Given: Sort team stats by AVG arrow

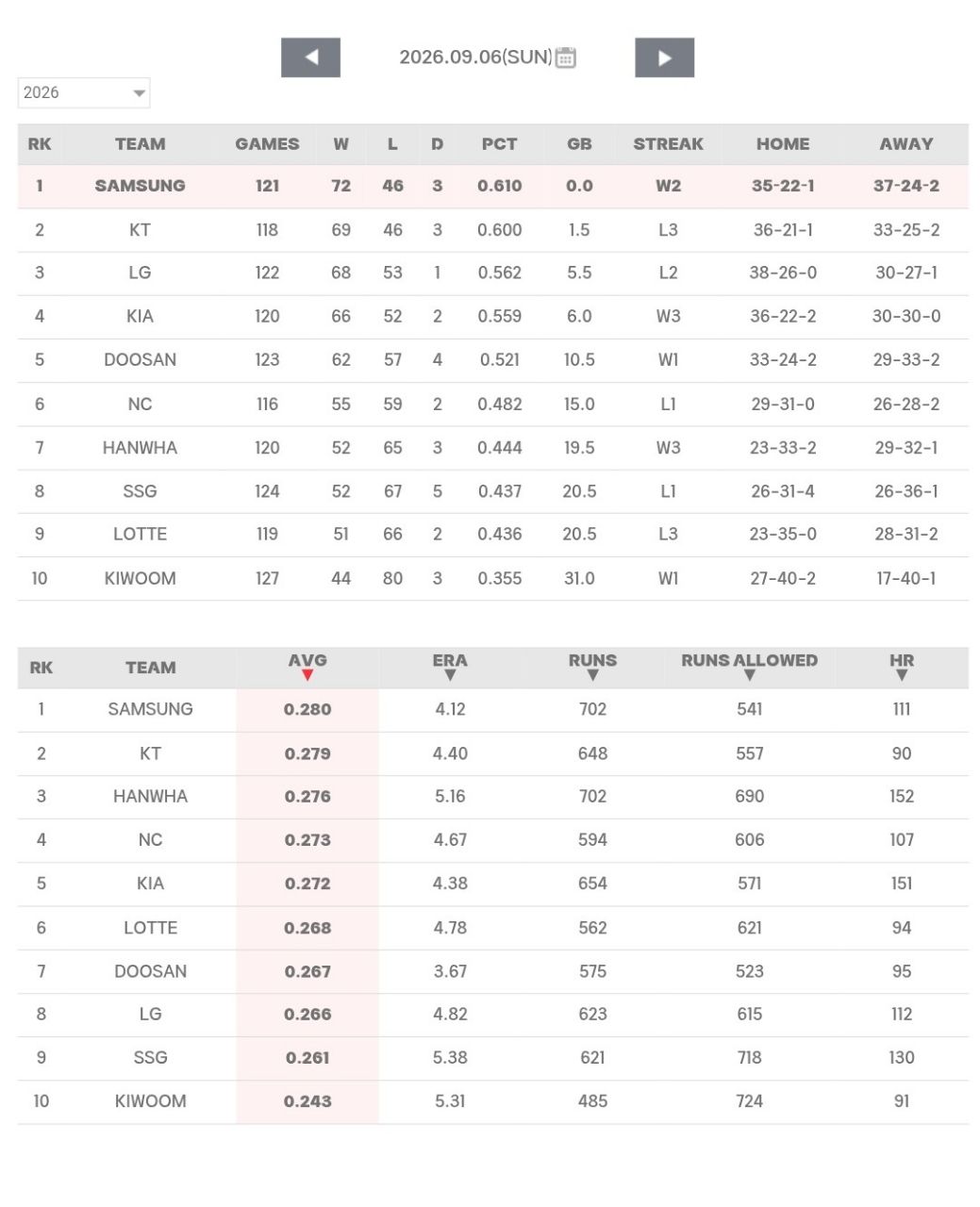Looking at the screenshot, I should (x=307, y=675).
